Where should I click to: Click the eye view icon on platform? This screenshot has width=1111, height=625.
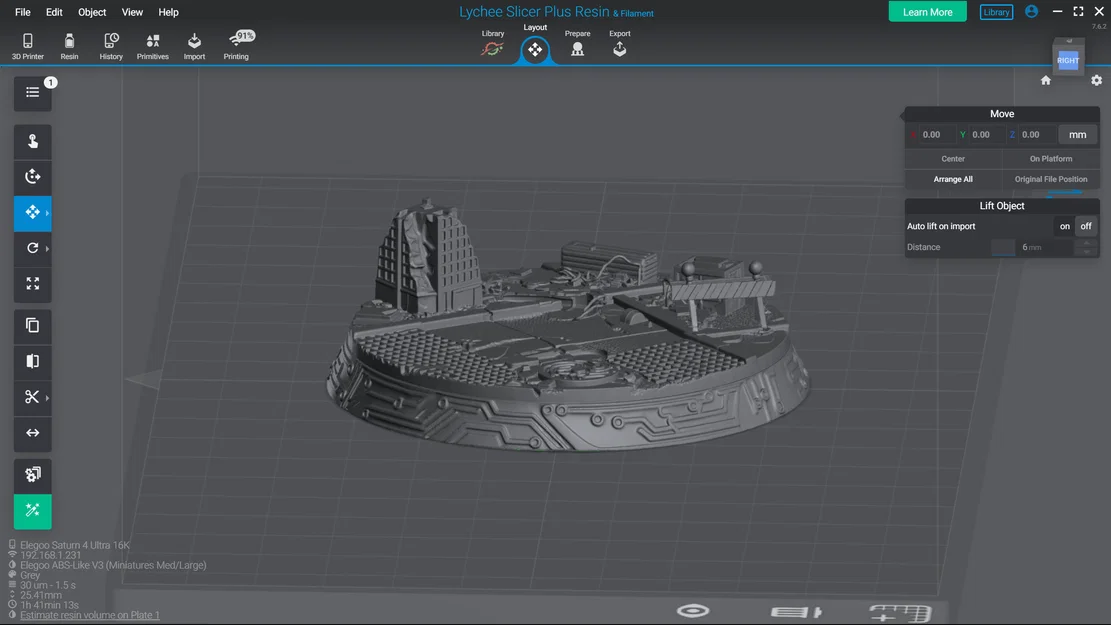click(693, 611)
